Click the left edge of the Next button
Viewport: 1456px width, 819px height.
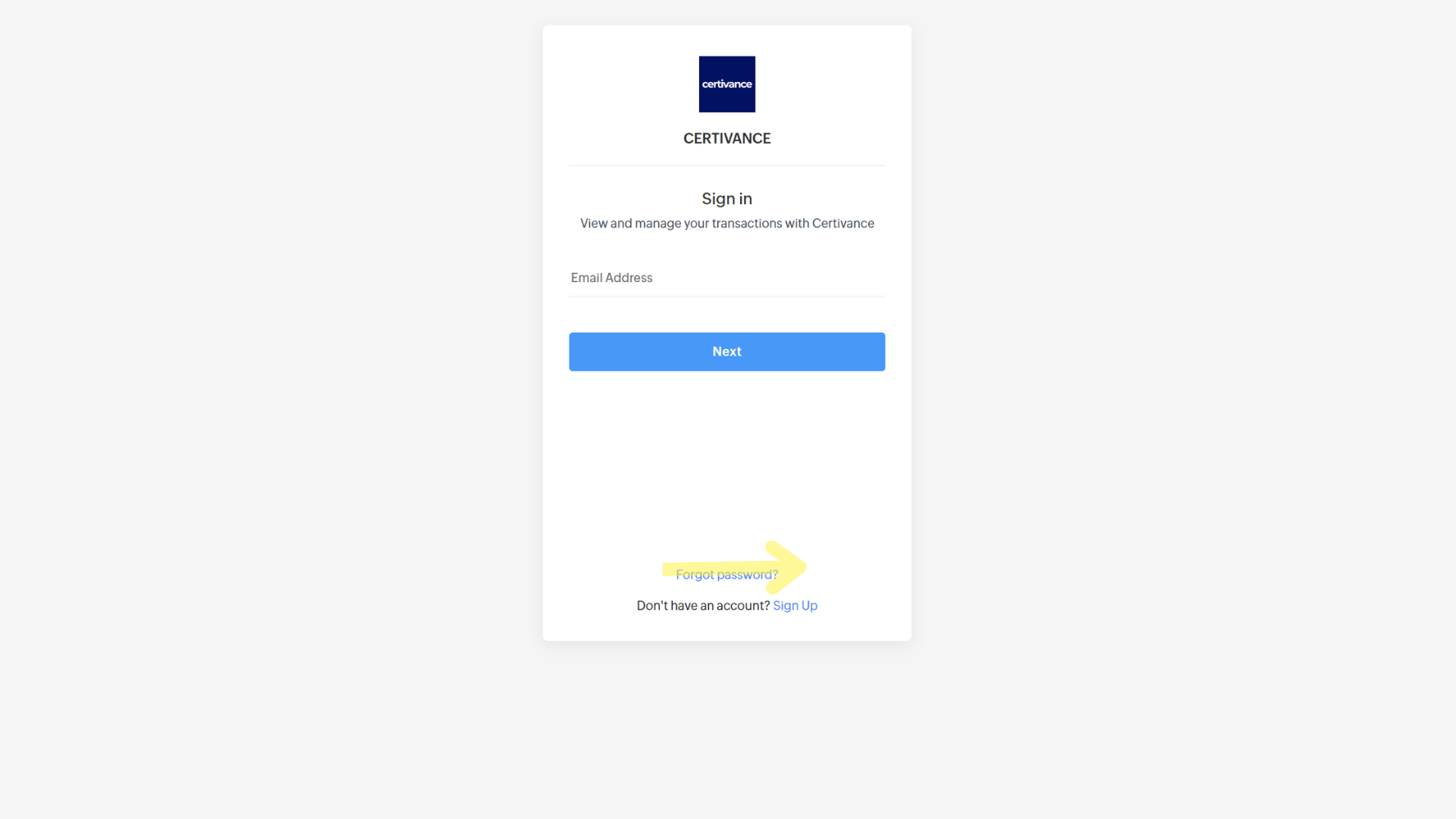coord(573,351)
